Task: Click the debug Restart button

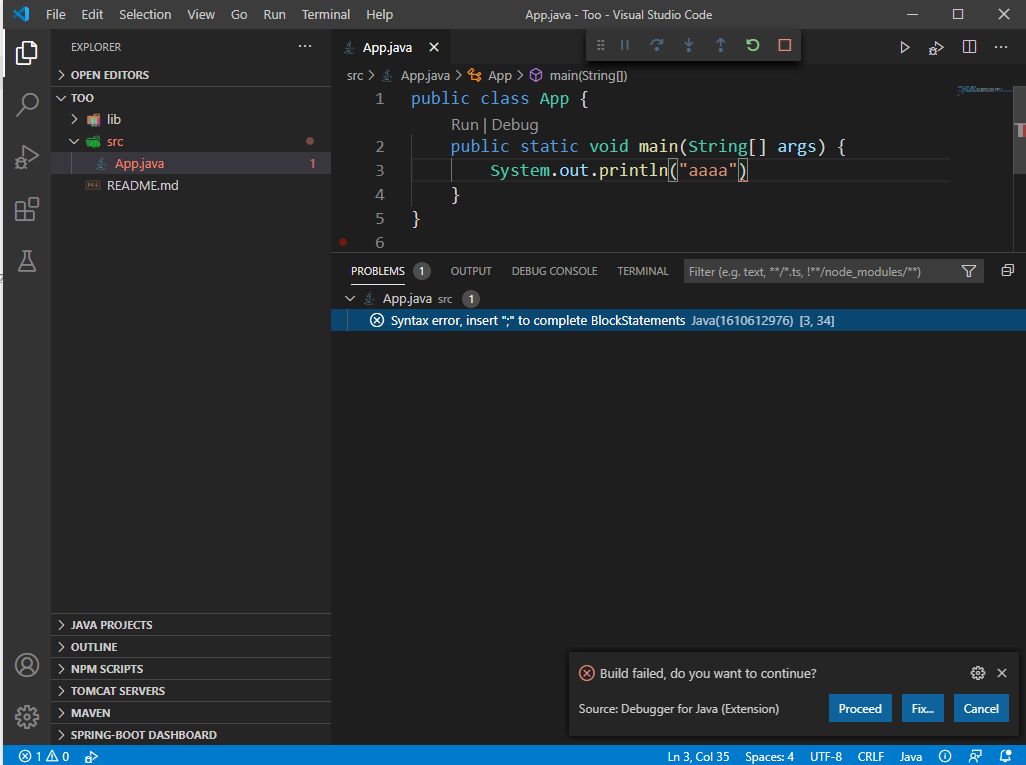Action: (752, 46)
